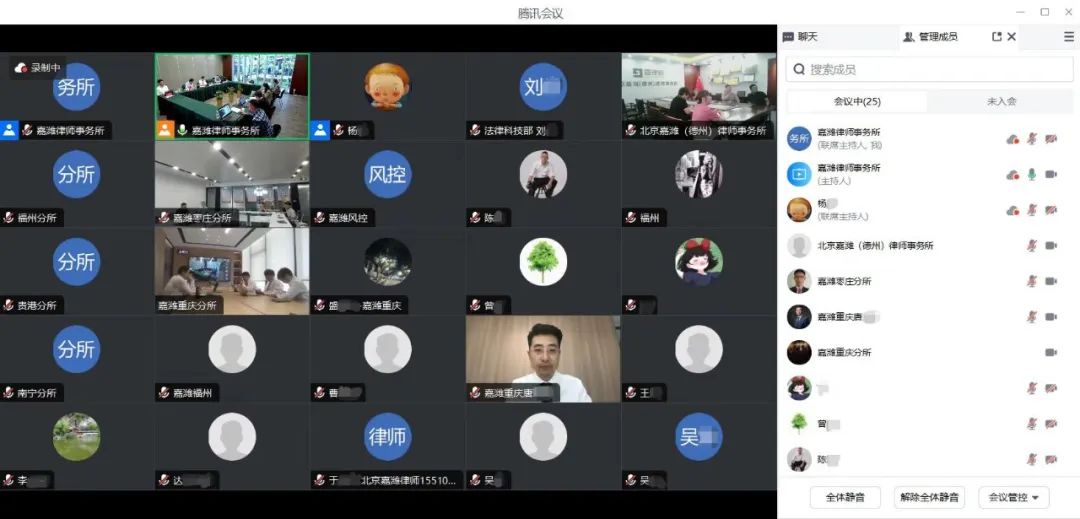The width and height of the screenshot is (1080, 519).
Task: Select the 北京嘉潍（德州）律师事务所 video tile
Action: (x=698, y=96)
